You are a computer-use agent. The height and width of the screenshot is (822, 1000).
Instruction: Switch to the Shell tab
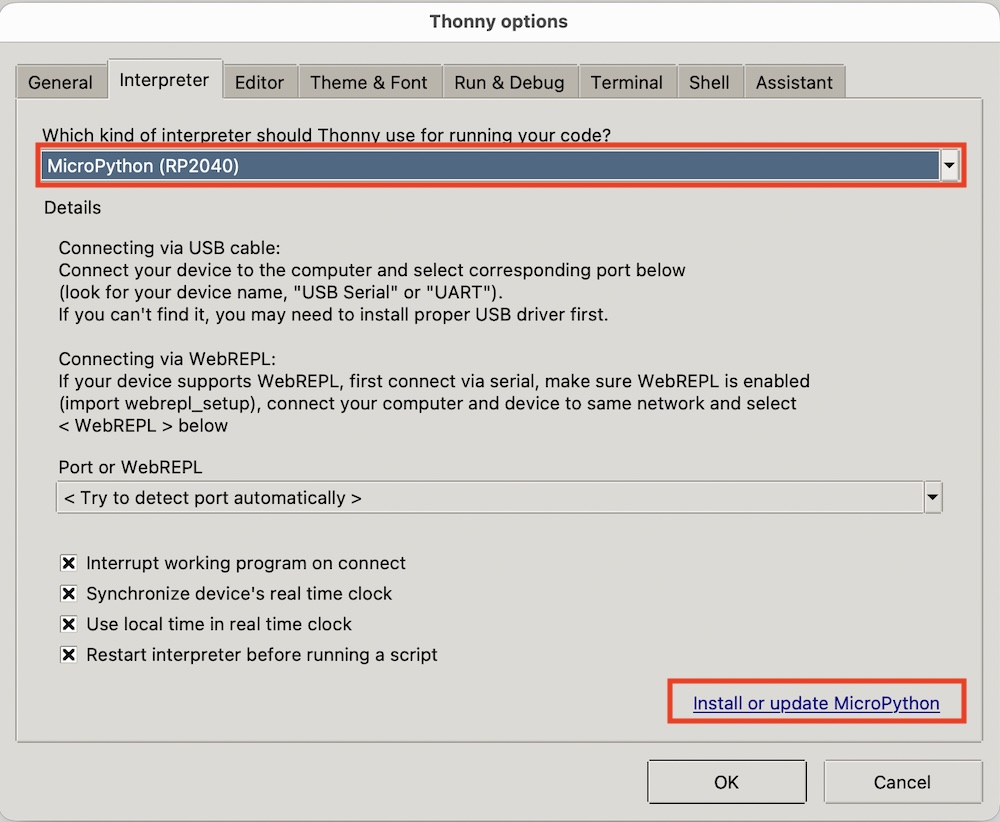coord(709,82)
